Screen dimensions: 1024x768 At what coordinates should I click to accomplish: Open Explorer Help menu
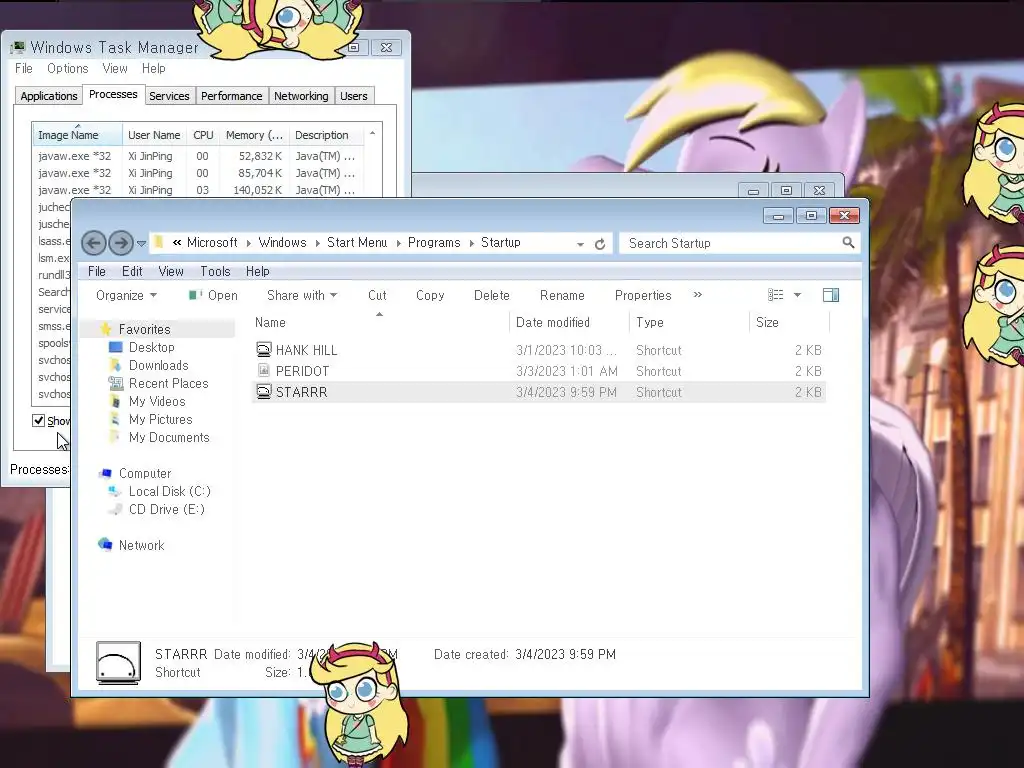click(257, 271)
